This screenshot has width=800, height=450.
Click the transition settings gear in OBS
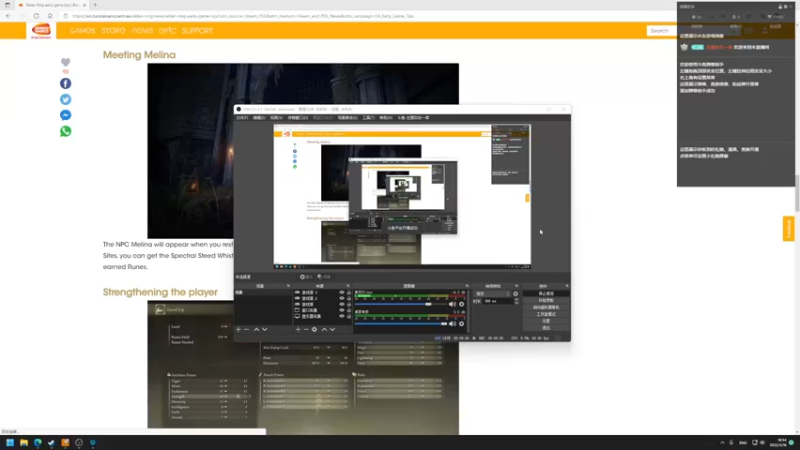(x=515, y=294)
